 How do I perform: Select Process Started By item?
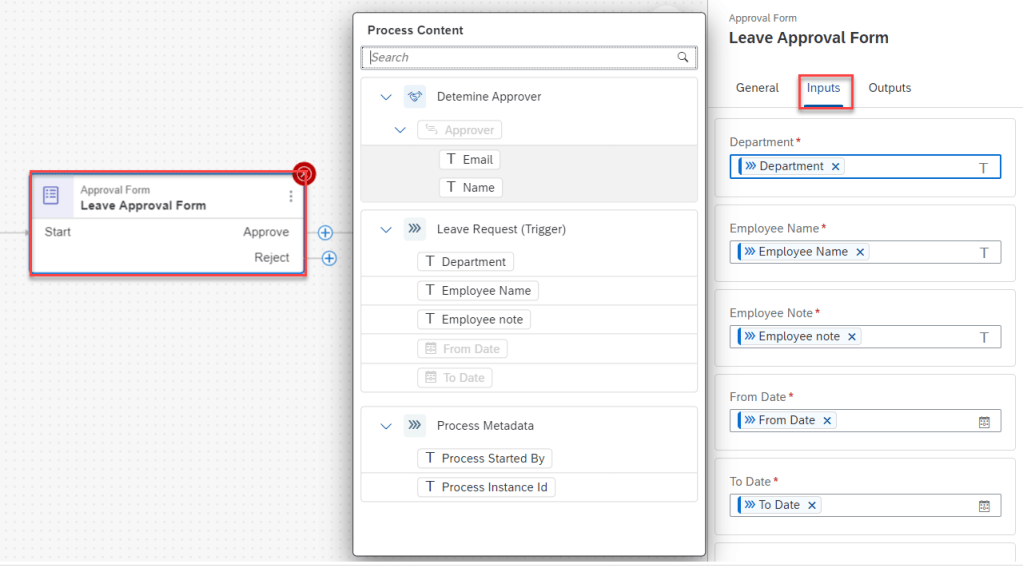484,458
